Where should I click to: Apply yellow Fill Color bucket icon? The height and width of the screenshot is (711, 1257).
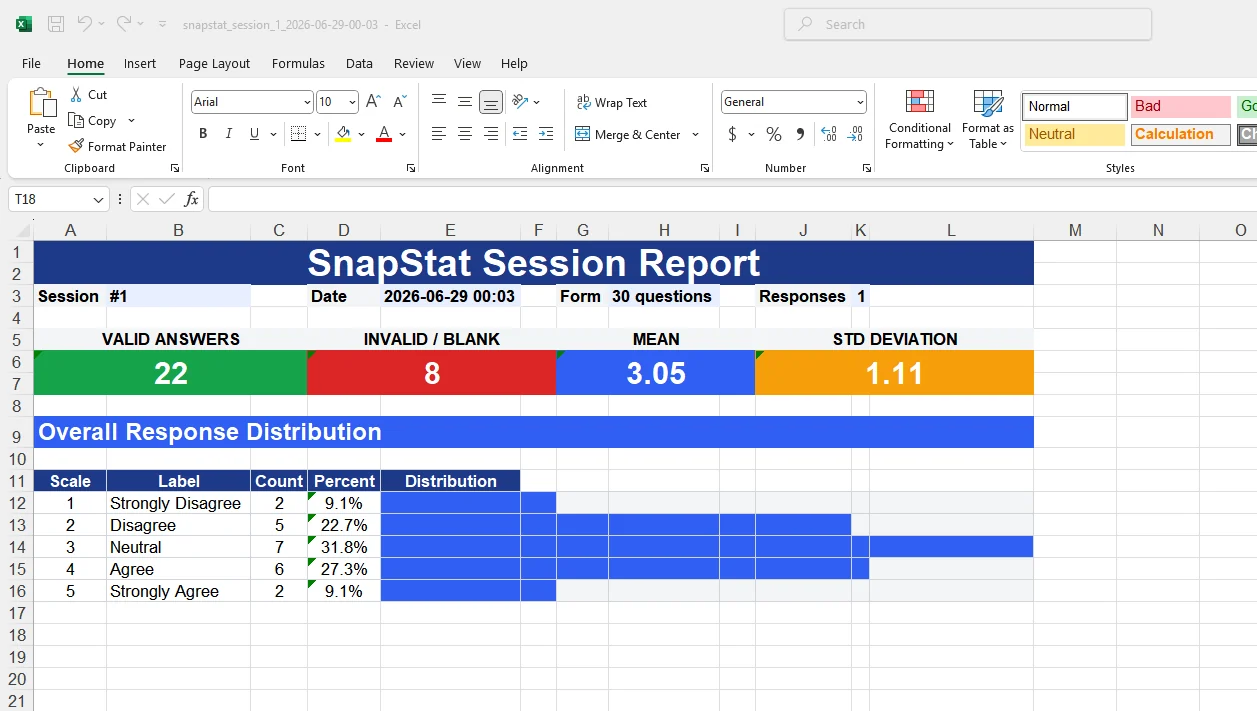(343, 134)
